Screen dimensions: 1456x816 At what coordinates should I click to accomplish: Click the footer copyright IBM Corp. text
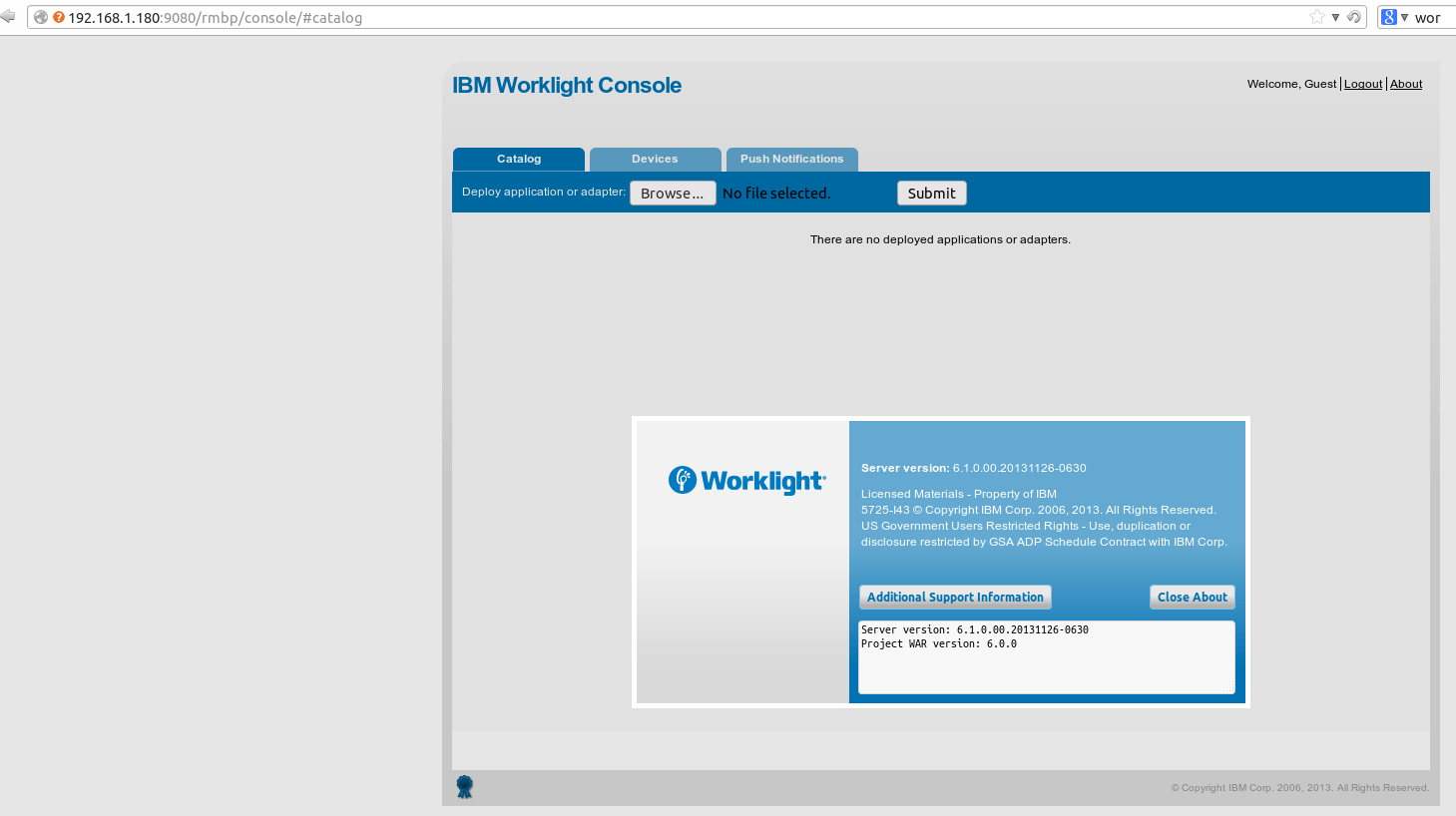(1300, 788)
